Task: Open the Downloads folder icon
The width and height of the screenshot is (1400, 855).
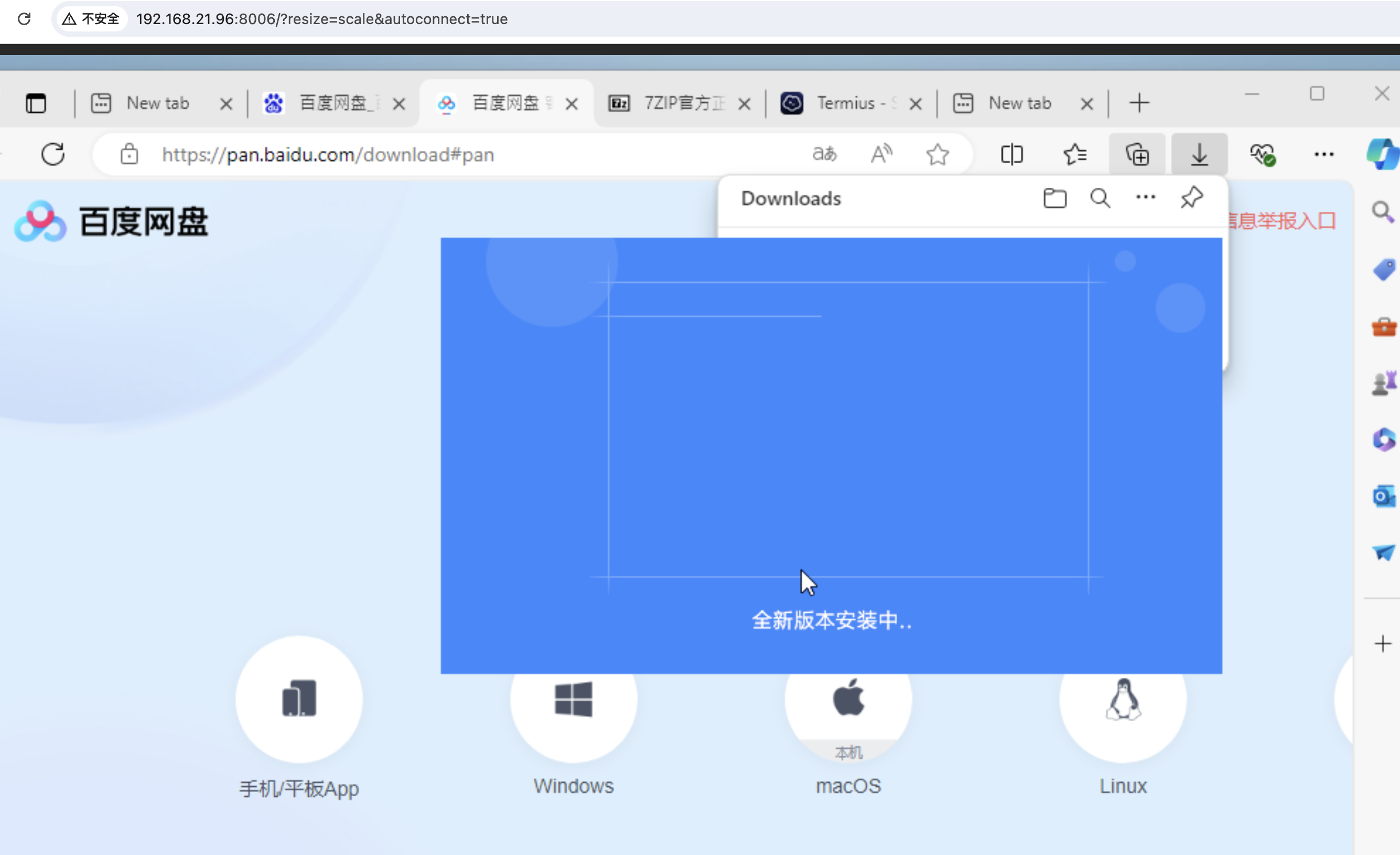Action: click(1054, 198)
